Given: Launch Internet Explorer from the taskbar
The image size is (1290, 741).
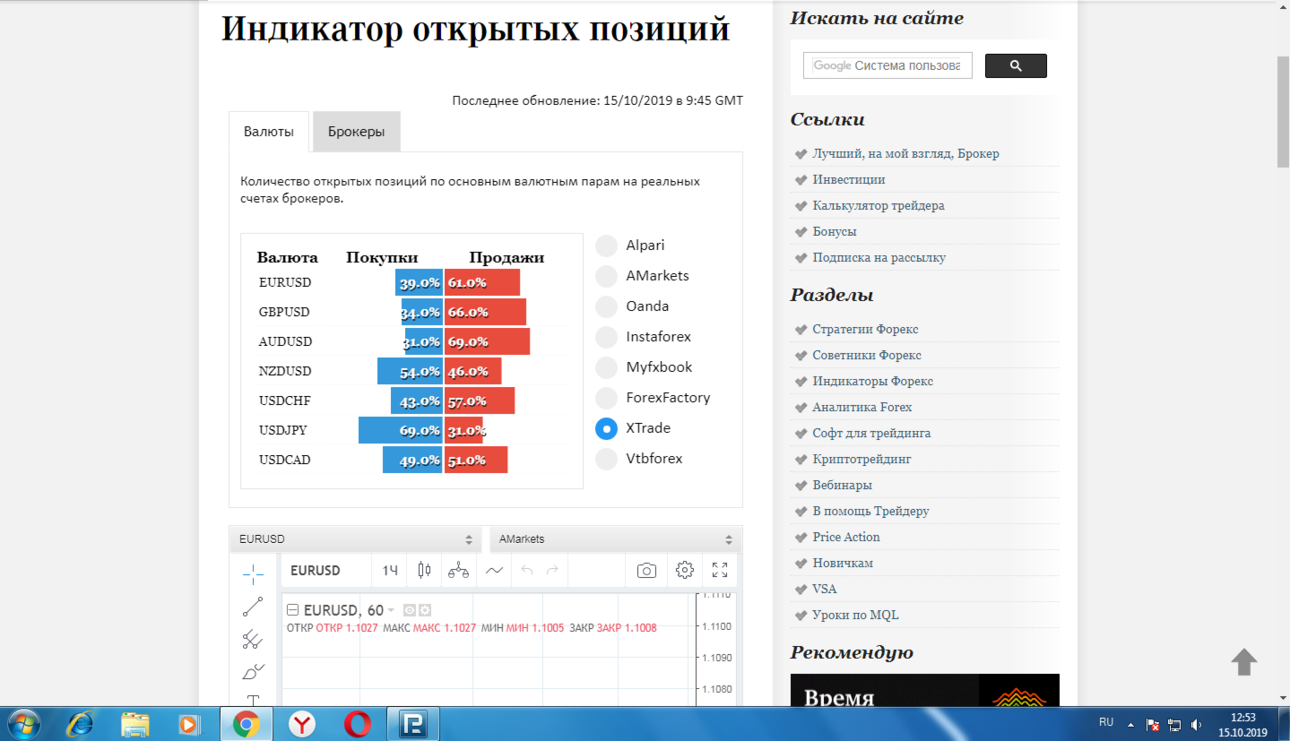Looking at the screenshot, I should point(79,723).
